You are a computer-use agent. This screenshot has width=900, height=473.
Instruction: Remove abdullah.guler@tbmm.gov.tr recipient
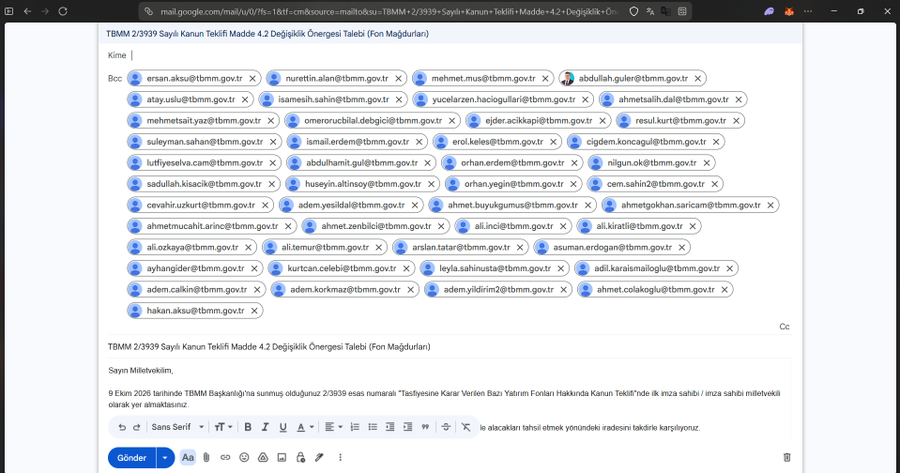(698, 79)
